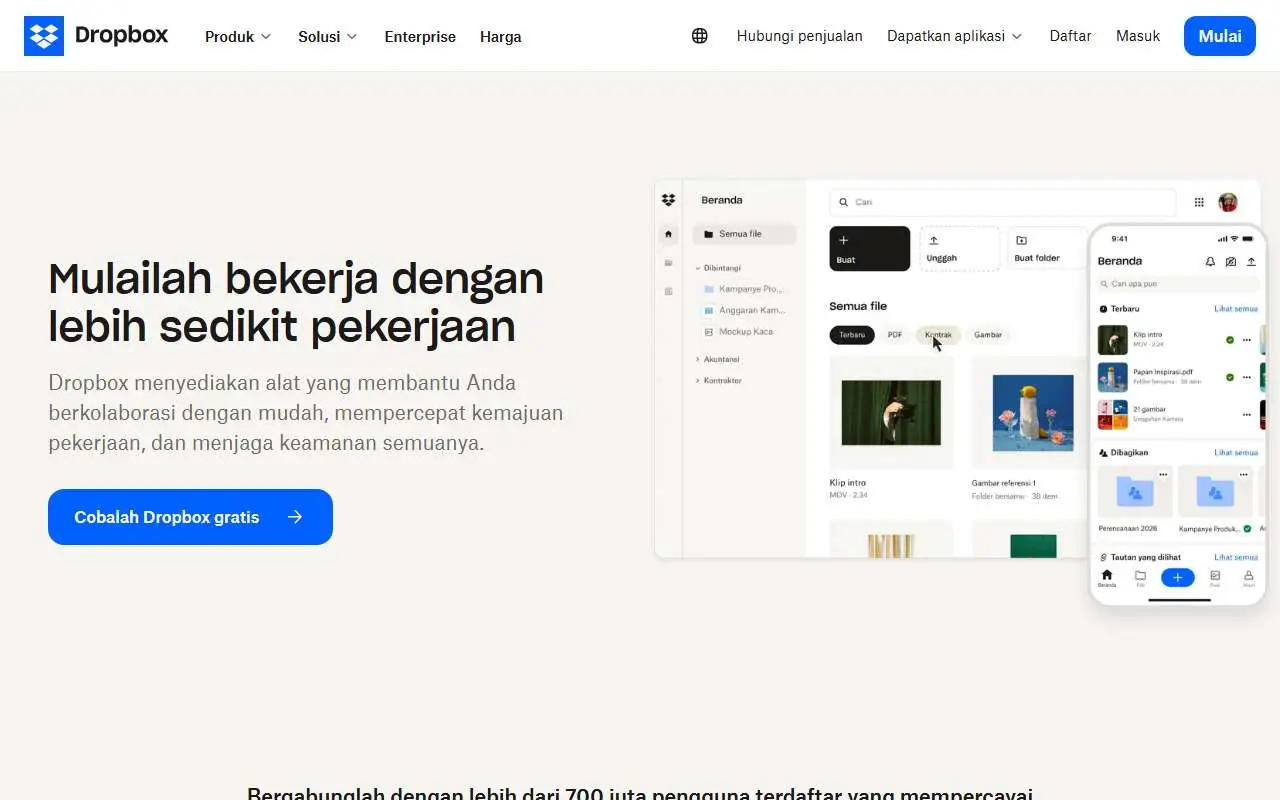The height and width of the screenshot is (800, 1280).
Task: Tap the Cari apa pun search field
Action: (x=1177, y=284)
